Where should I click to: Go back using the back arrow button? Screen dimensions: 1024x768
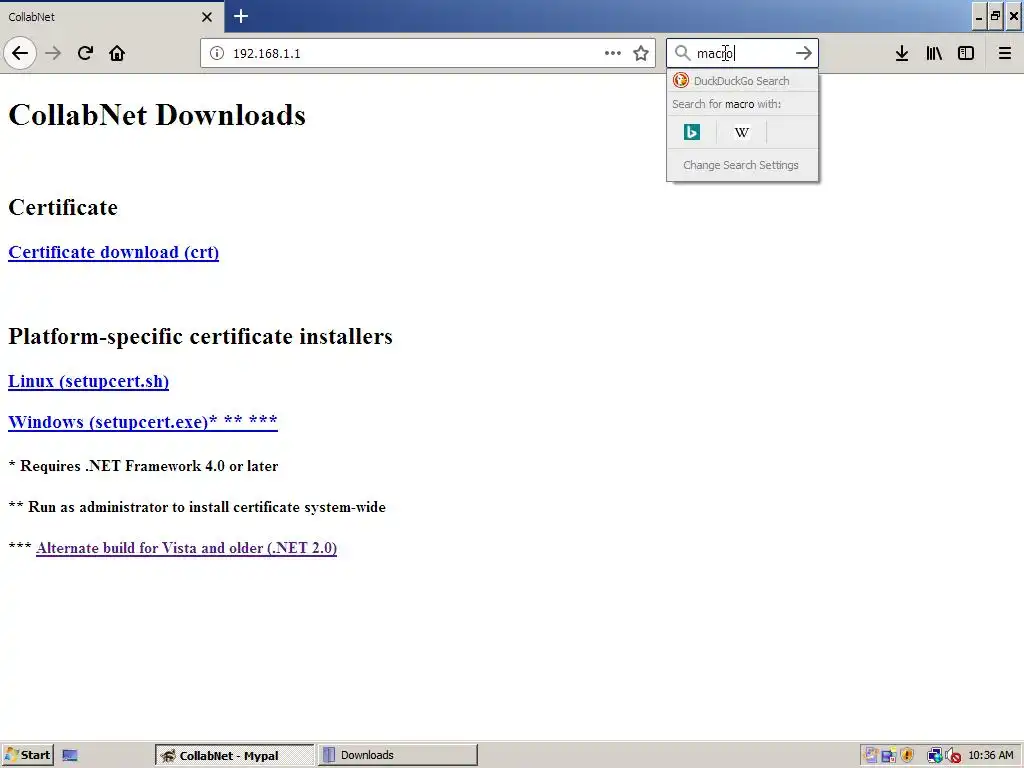(20, 53)
